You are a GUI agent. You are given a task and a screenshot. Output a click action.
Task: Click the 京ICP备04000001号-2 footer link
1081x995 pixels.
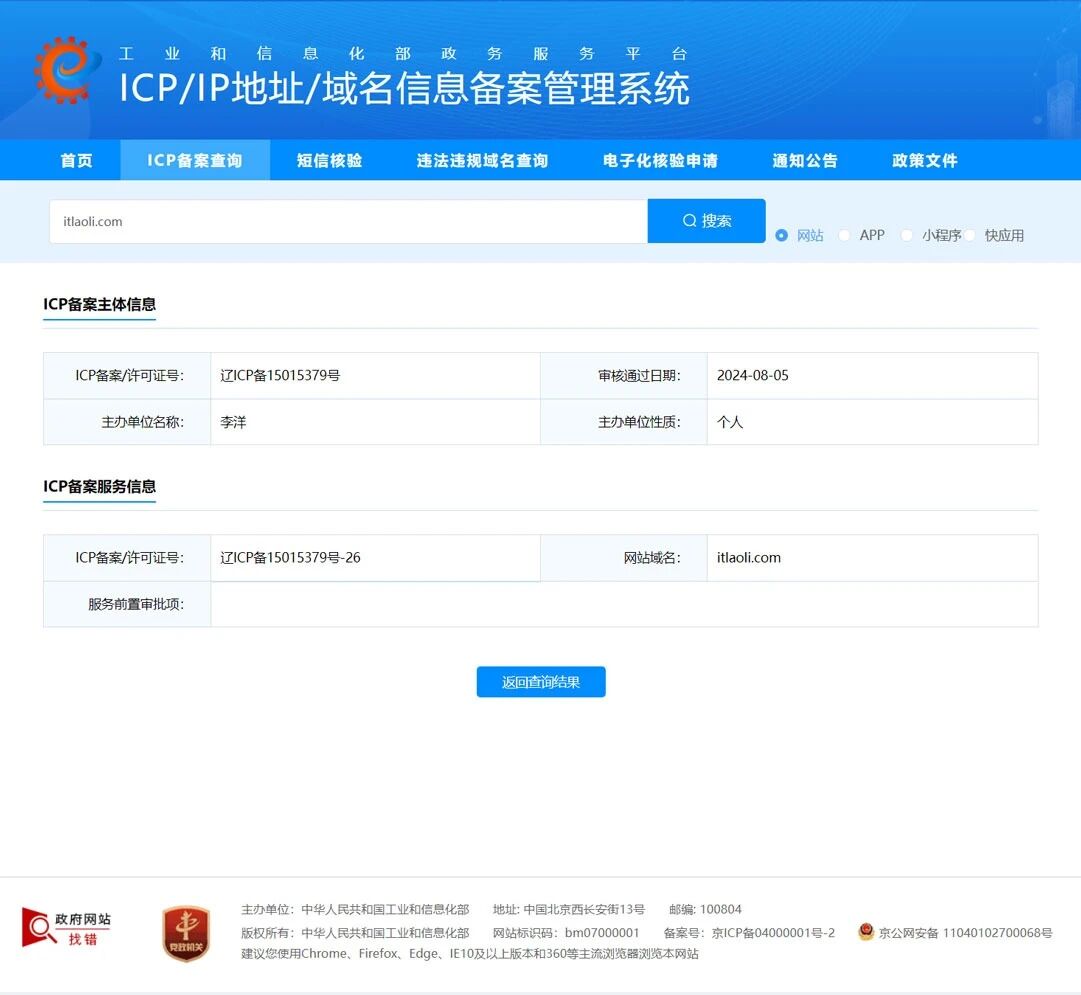[x=773, y=933]
